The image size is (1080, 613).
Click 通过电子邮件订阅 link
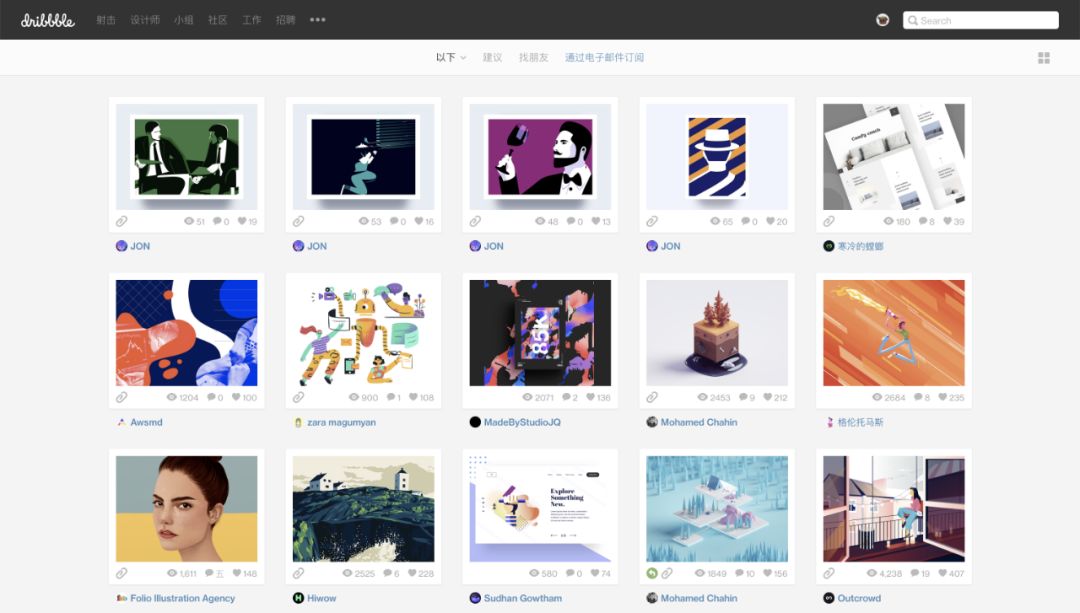click(604, 58)
